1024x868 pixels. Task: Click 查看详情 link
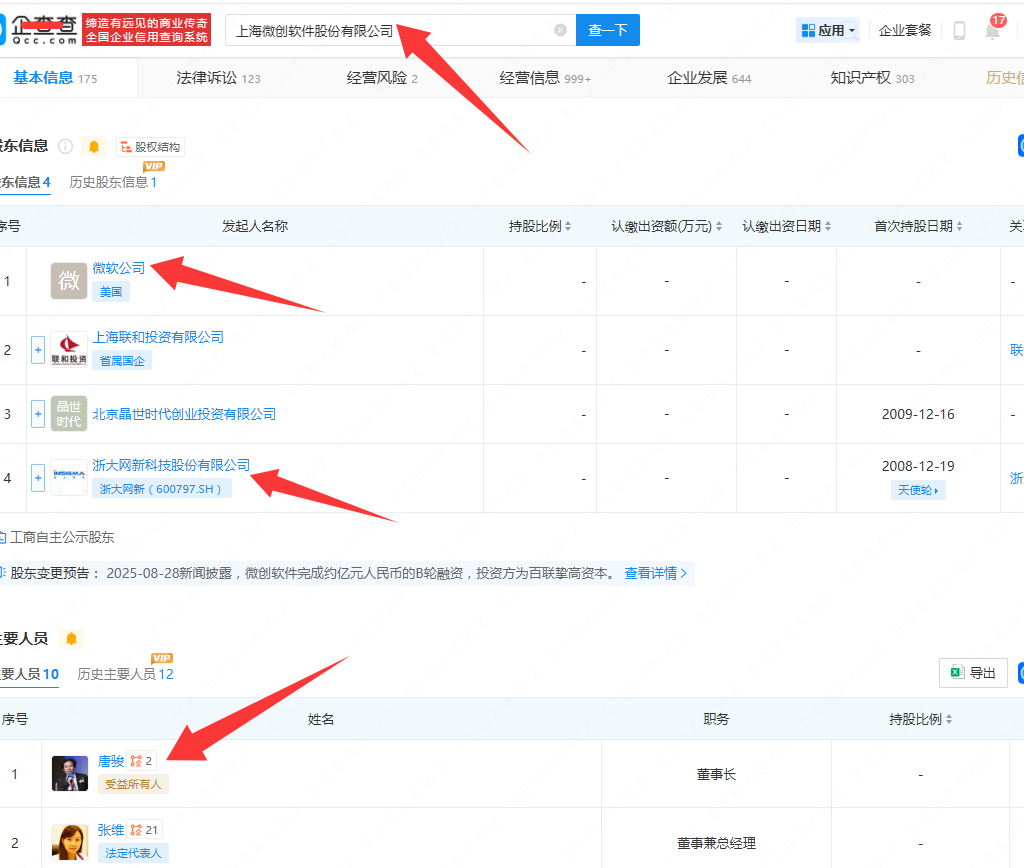point(656,573)
